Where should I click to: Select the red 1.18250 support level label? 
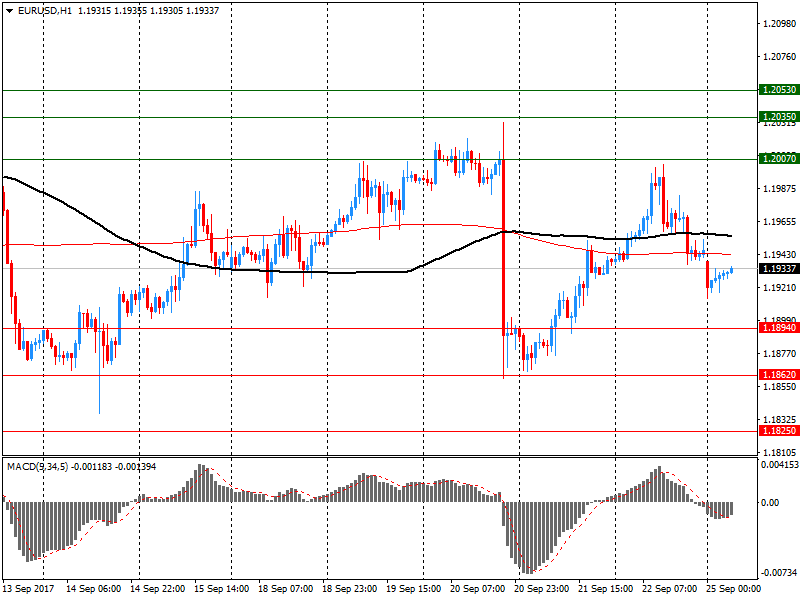coord(779,431)
